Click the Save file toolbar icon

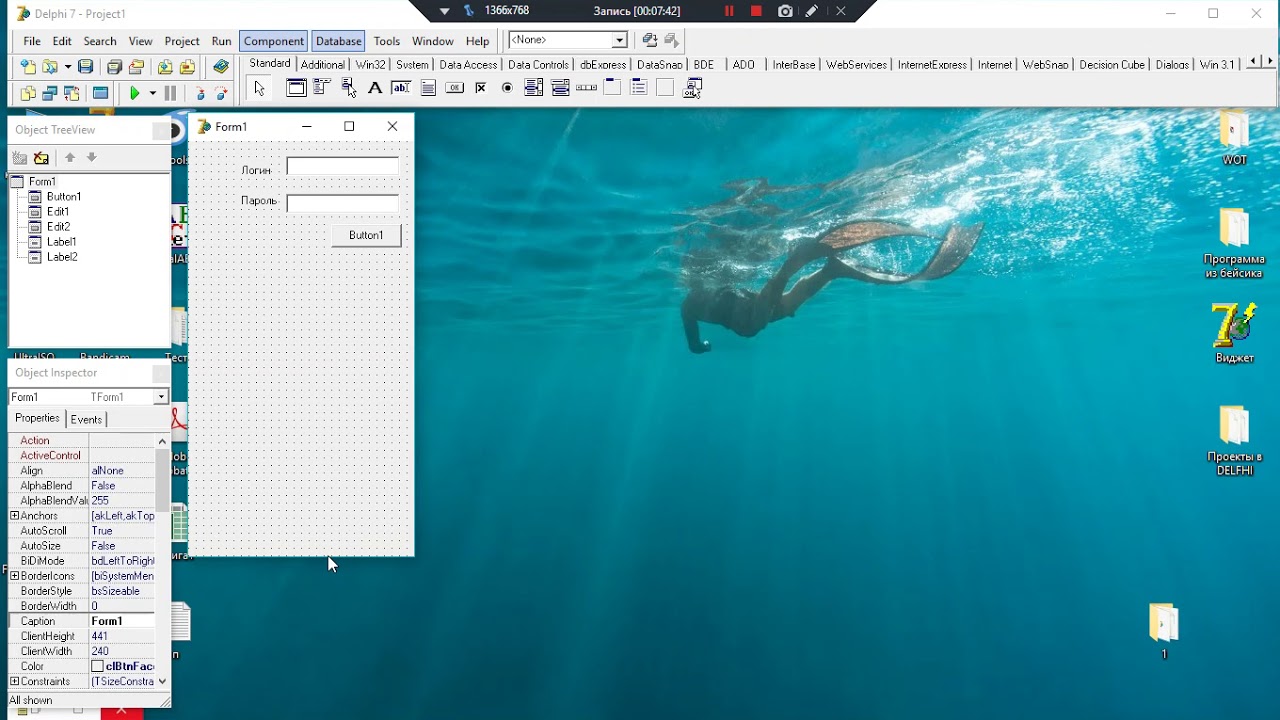coord(86,67)
